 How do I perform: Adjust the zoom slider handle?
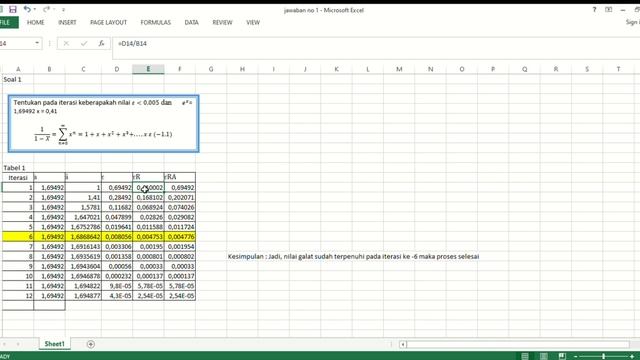click(x=603, y=356)
